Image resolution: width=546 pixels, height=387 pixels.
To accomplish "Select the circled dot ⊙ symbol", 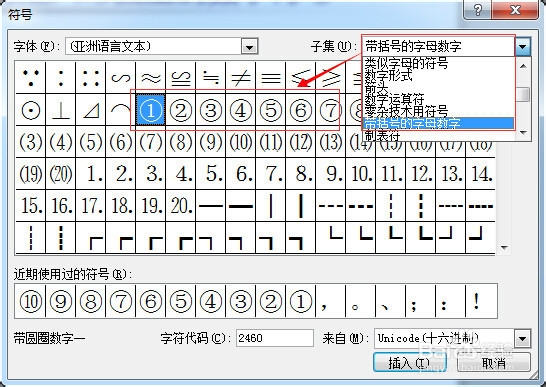I will 31,110.
